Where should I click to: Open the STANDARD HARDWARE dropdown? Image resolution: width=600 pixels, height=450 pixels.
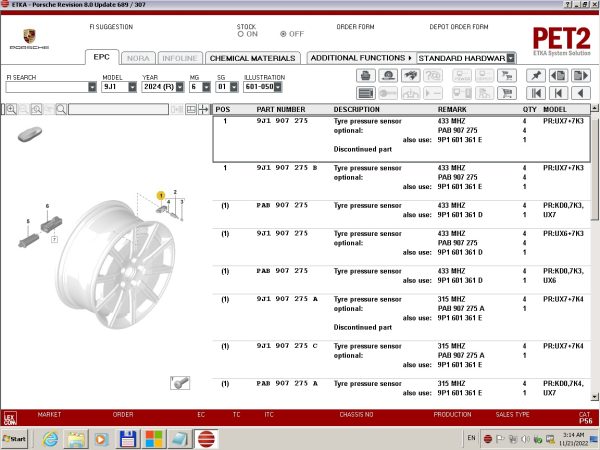(x=511, y=58)
